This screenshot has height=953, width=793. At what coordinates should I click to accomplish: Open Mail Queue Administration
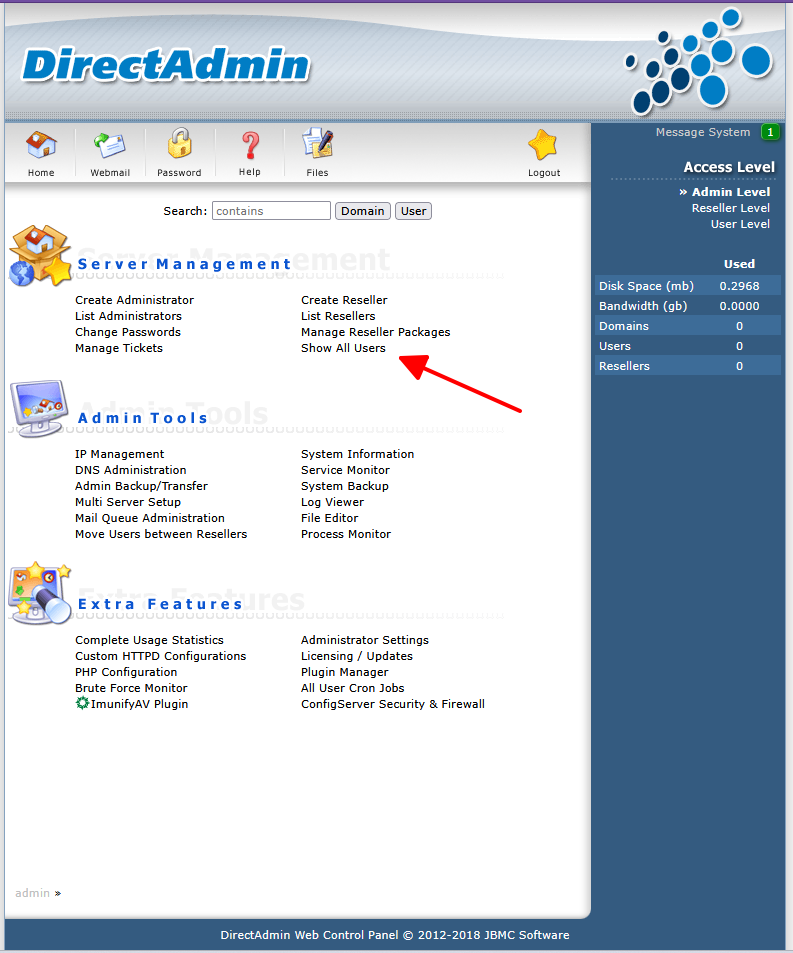point(149,518)
